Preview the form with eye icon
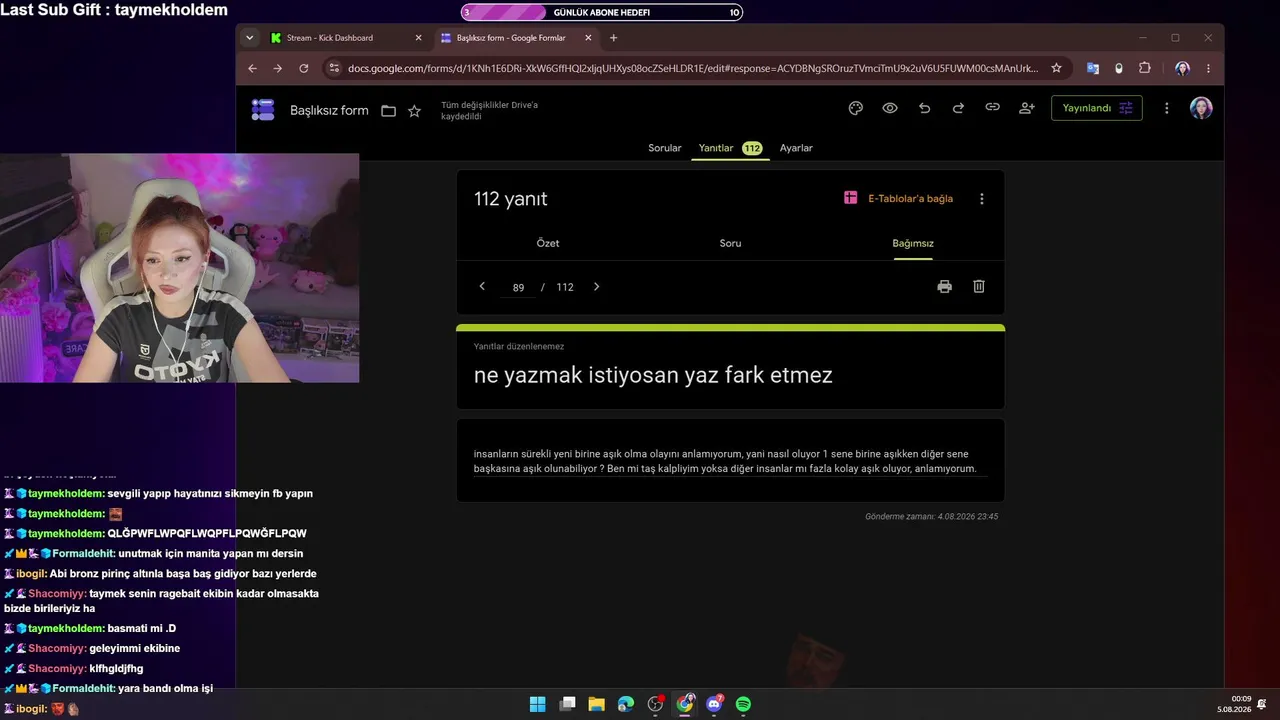Screen dimensions: 1280x720 coord(890,108)
